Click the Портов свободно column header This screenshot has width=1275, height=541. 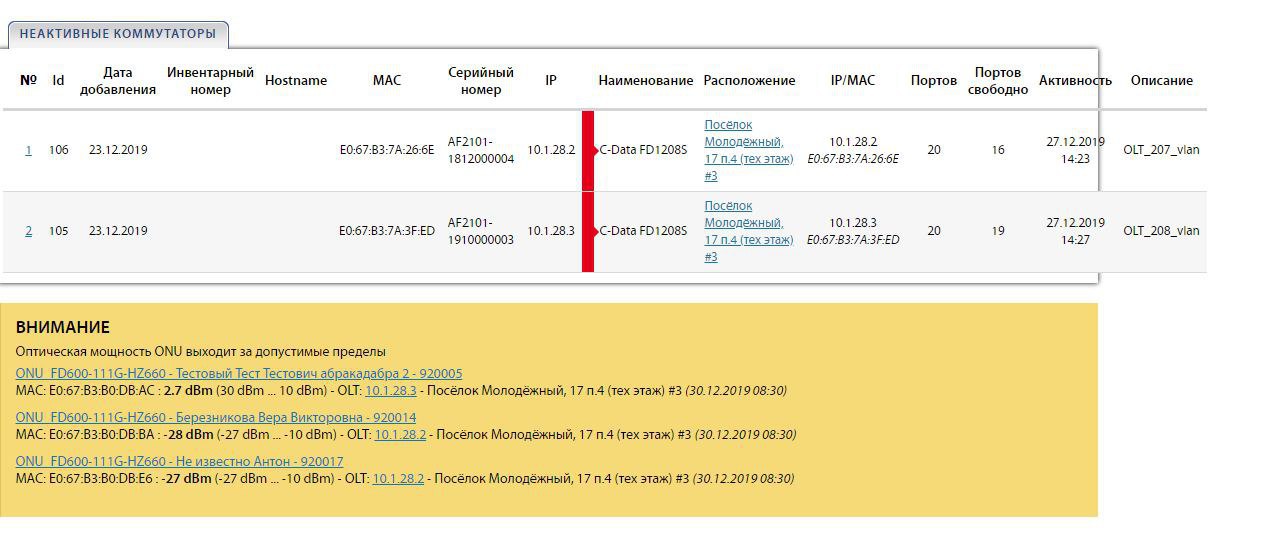point(998,80)
